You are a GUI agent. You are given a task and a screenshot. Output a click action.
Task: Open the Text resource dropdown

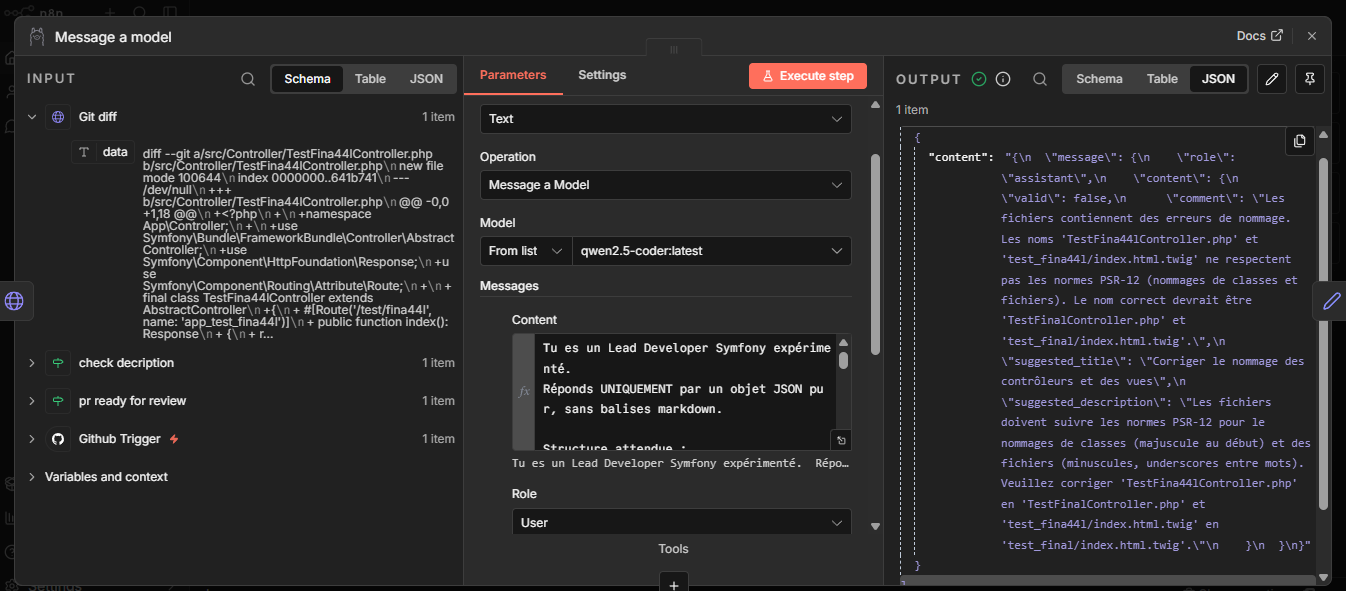665,119
